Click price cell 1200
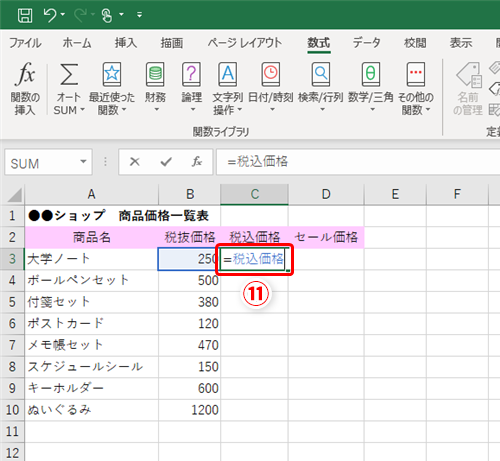The height and width of the screenshot is (461, 500). click(190, 410)
